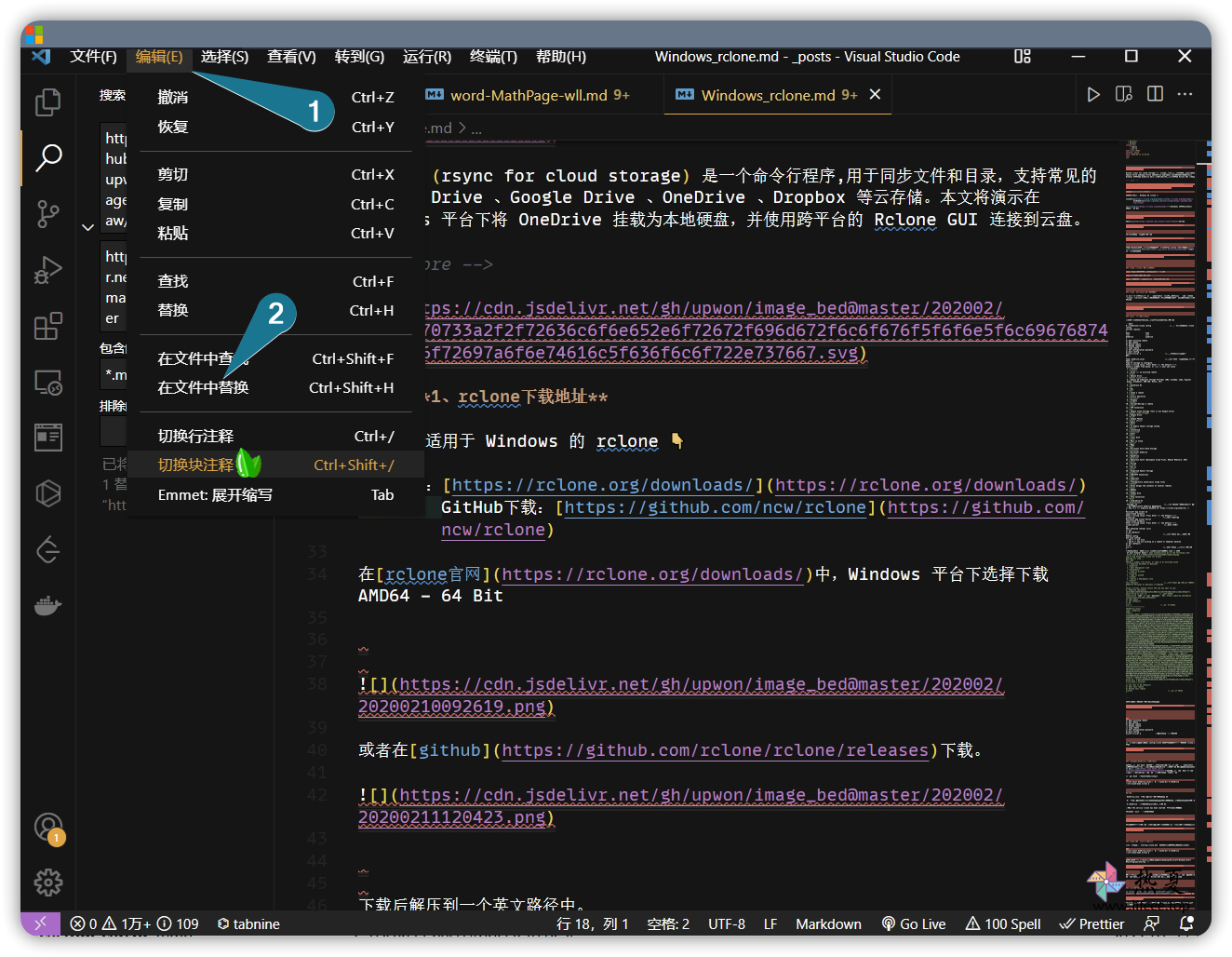Open the Accounts menu icon
Screen dimensions: 1232x957
coord(48,827)
